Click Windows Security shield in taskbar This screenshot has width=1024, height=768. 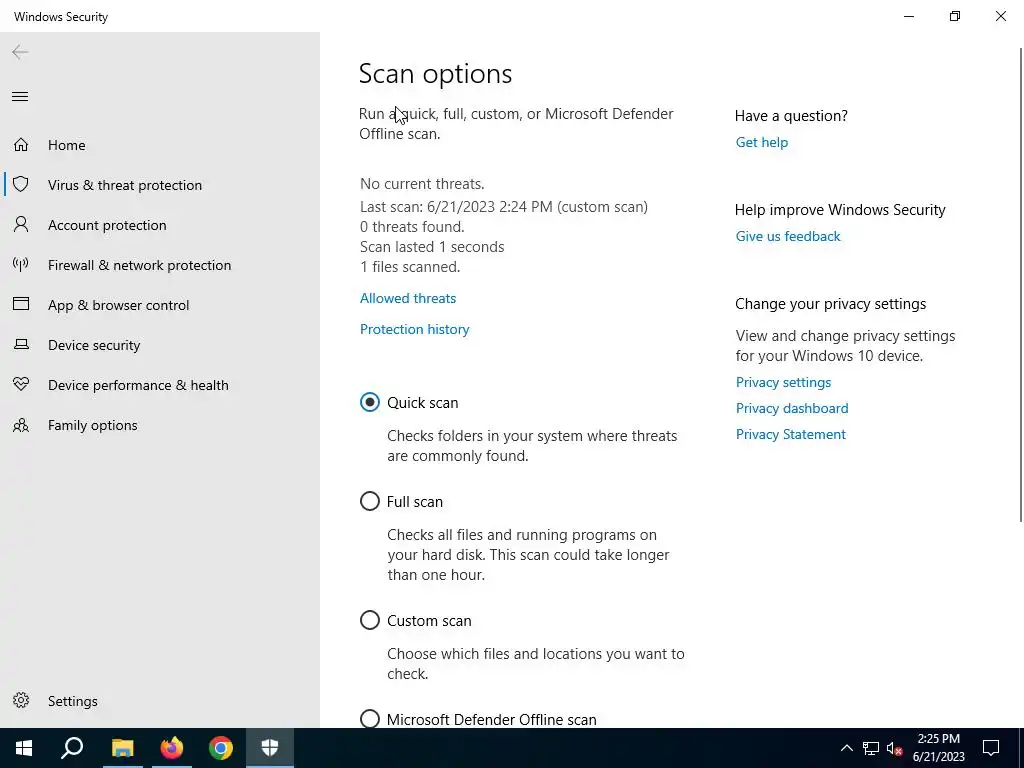[270, 748]
